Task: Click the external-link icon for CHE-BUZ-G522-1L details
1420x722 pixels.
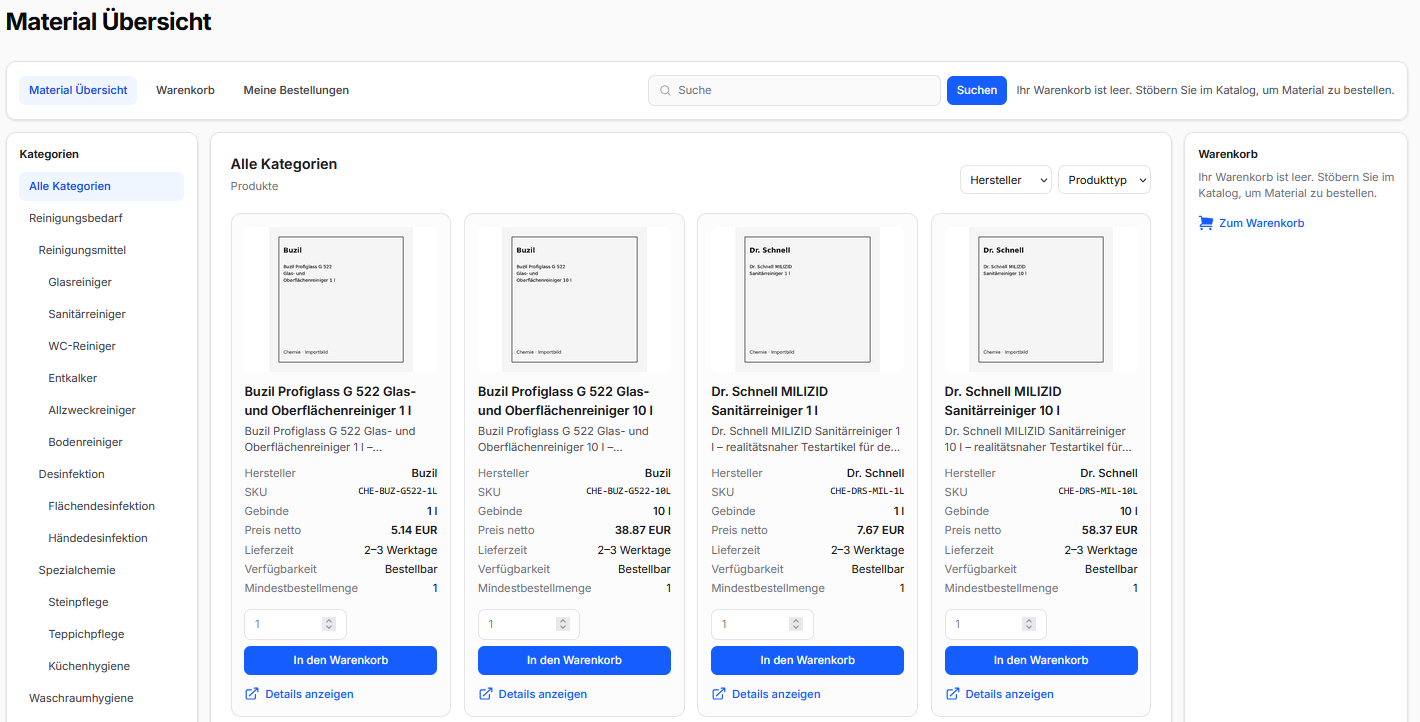Action: pos(251,694)
